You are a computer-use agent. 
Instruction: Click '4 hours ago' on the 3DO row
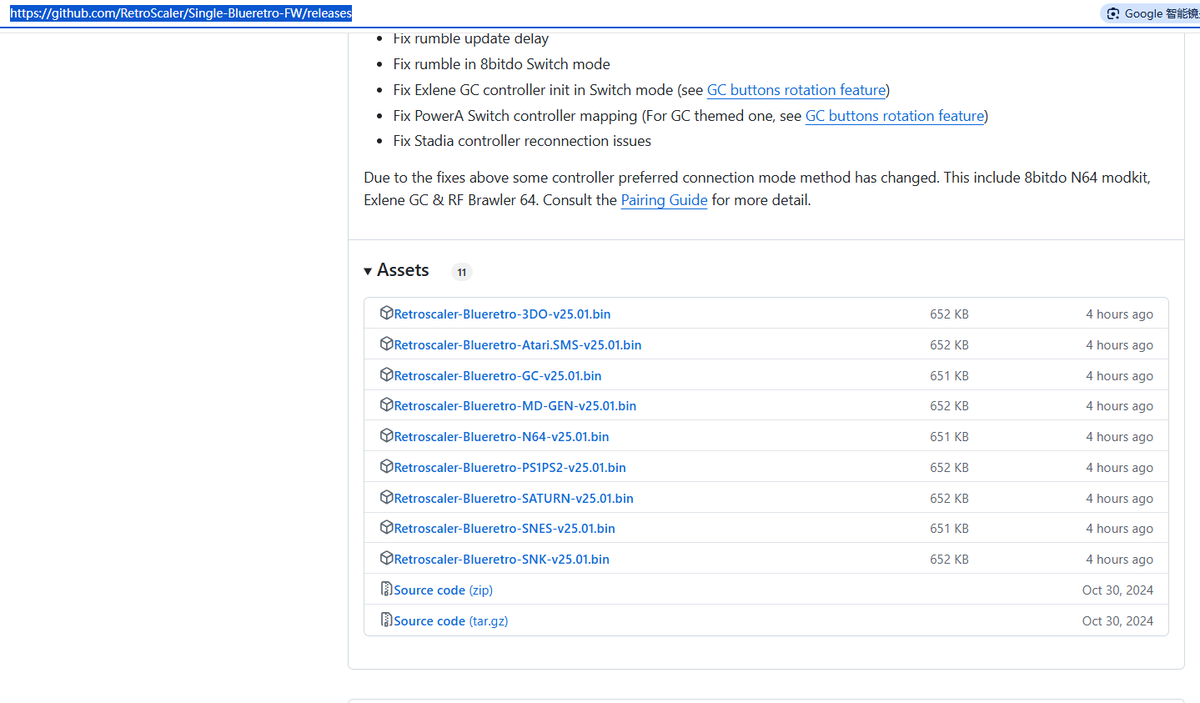coord(1119,314)
